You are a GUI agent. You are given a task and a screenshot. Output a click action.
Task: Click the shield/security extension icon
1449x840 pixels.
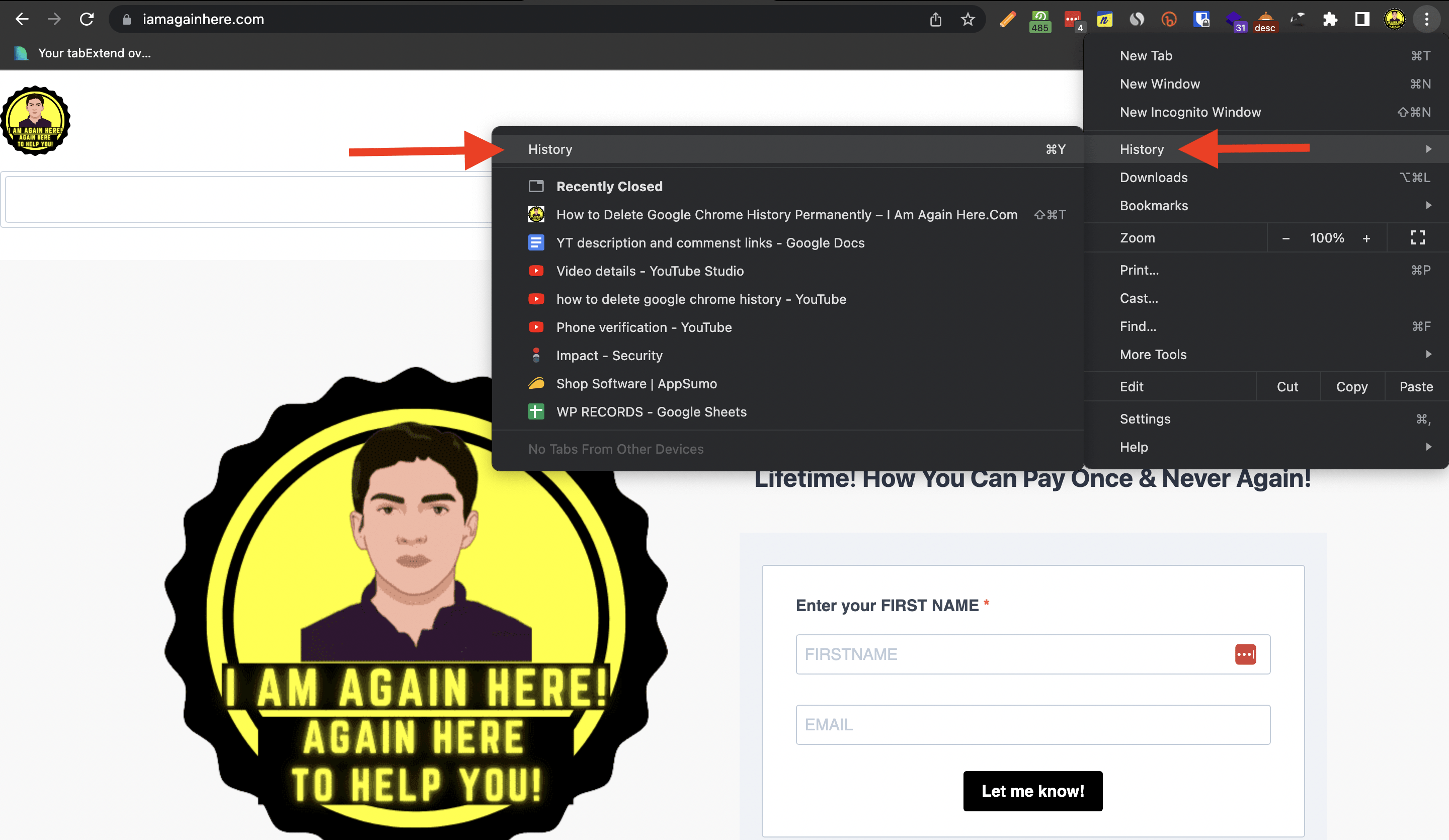pos(1200,18)
